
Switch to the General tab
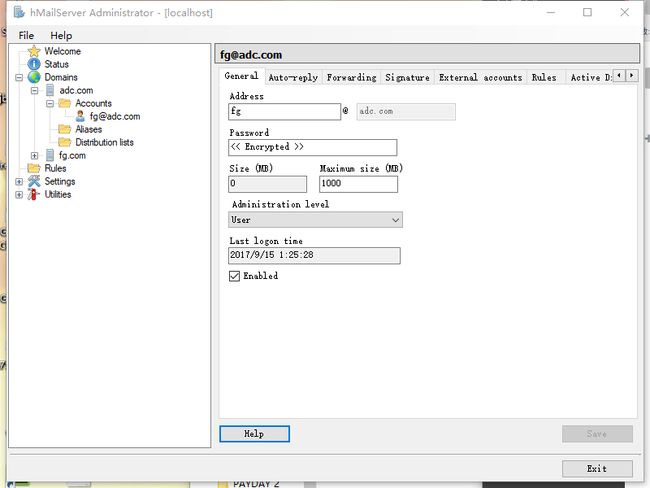(x=241, y=76)
